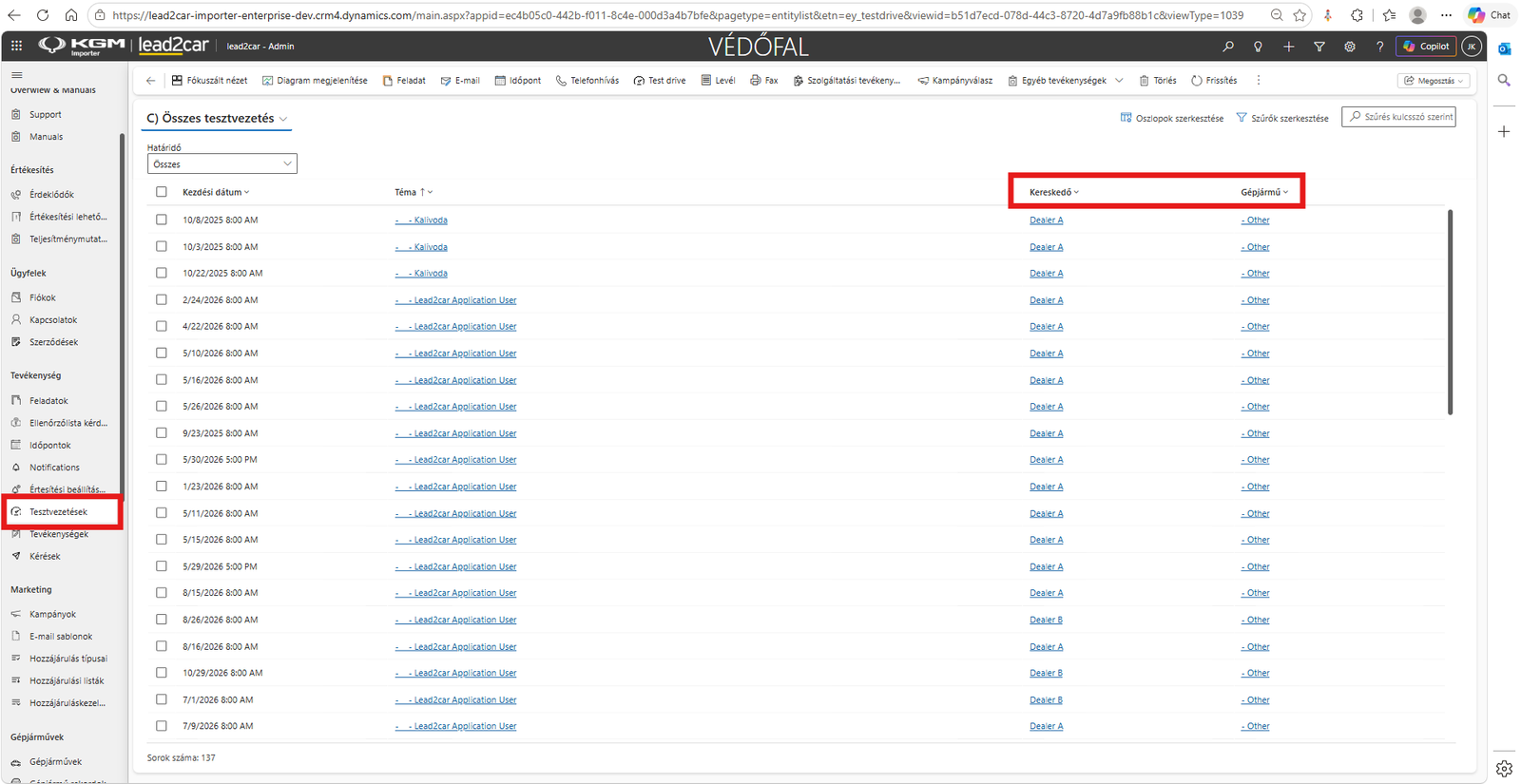Click Oszlopok szerkesztése button
1521x784 pixels.
(x=1172, y=118)
